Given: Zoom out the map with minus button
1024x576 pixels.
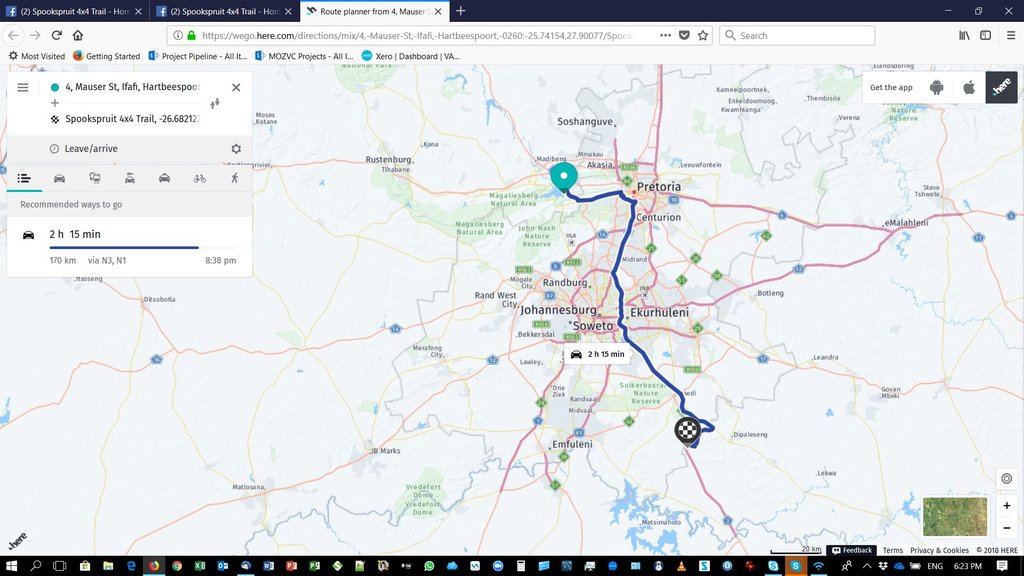Looking at the screenshot, I should 1006,528.
